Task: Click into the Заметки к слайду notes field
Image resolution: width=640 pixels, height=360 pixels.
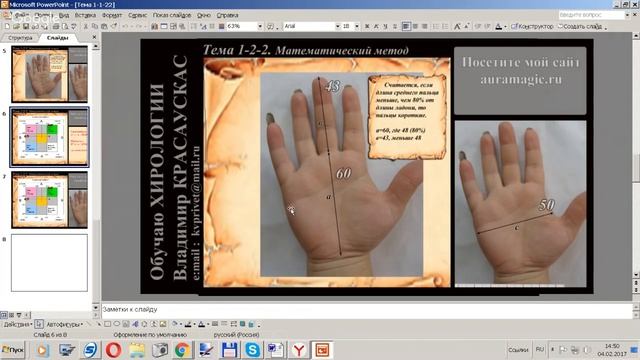Action: click(x=367, y=311)
